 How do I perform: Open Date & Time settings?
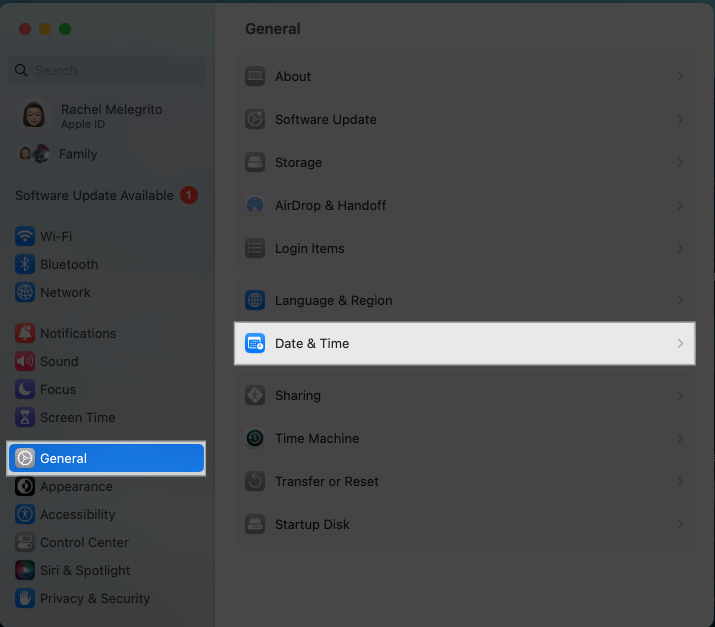[465, 343]
